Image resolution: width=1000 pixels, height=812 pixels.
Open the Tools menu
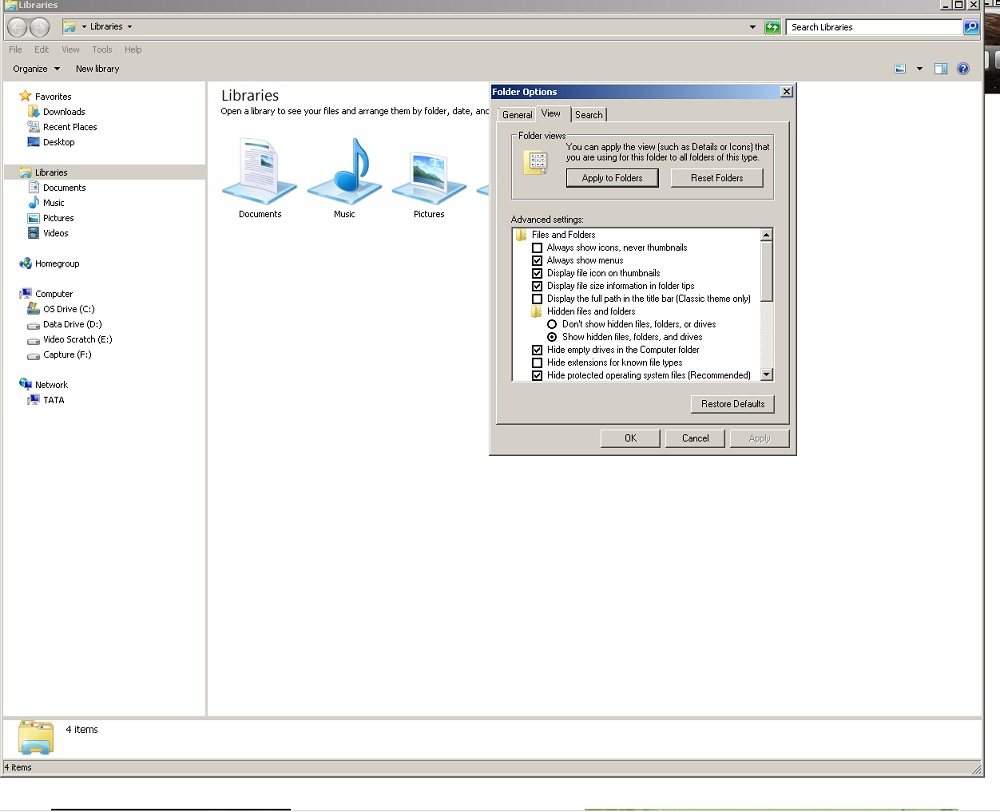coord(102,49)
